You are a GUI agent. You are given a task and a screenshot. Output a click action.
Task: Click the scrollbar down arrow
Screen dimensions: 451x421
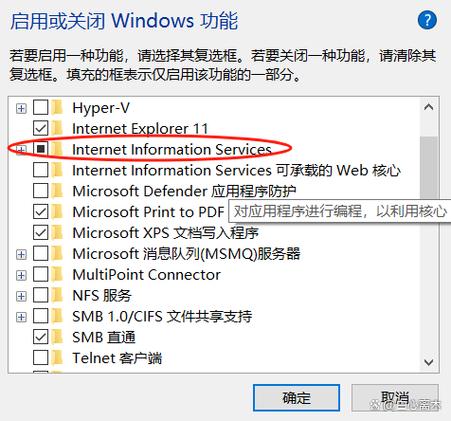coord(429,362)
